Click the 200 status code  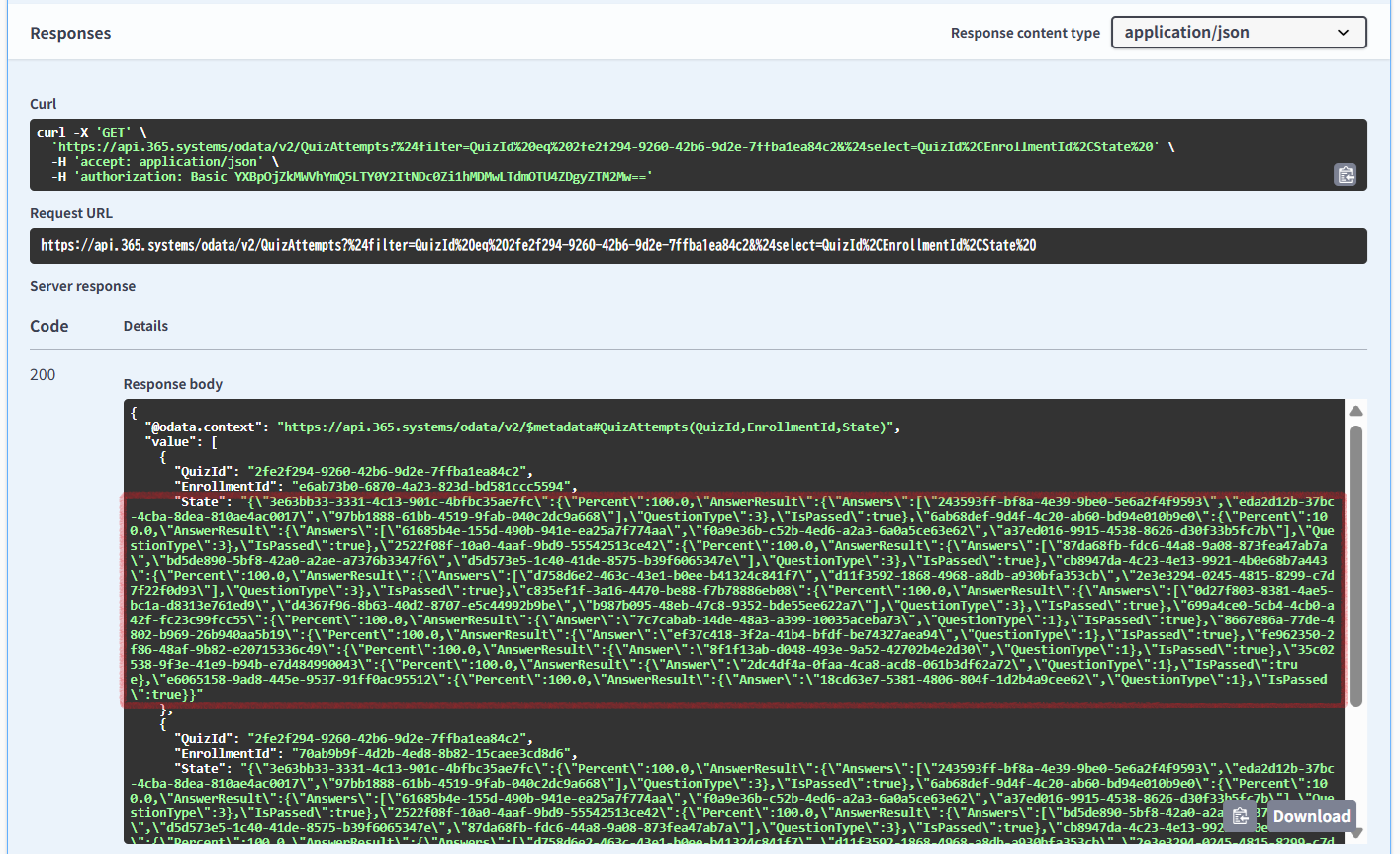[x=43, y=374]
